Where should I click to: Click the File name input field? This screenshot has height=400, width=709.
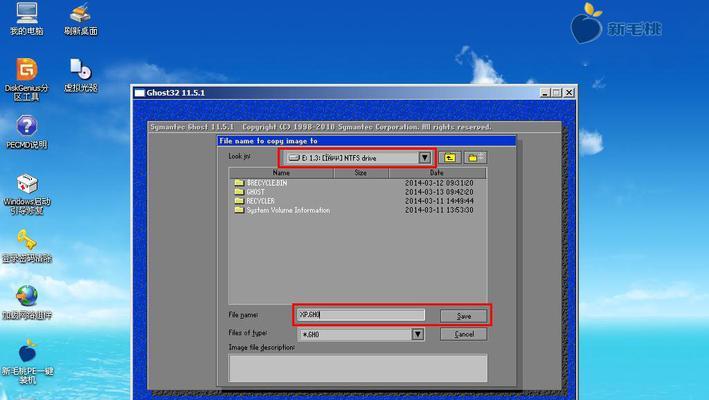pyautogui.click(x=361, y=315)
